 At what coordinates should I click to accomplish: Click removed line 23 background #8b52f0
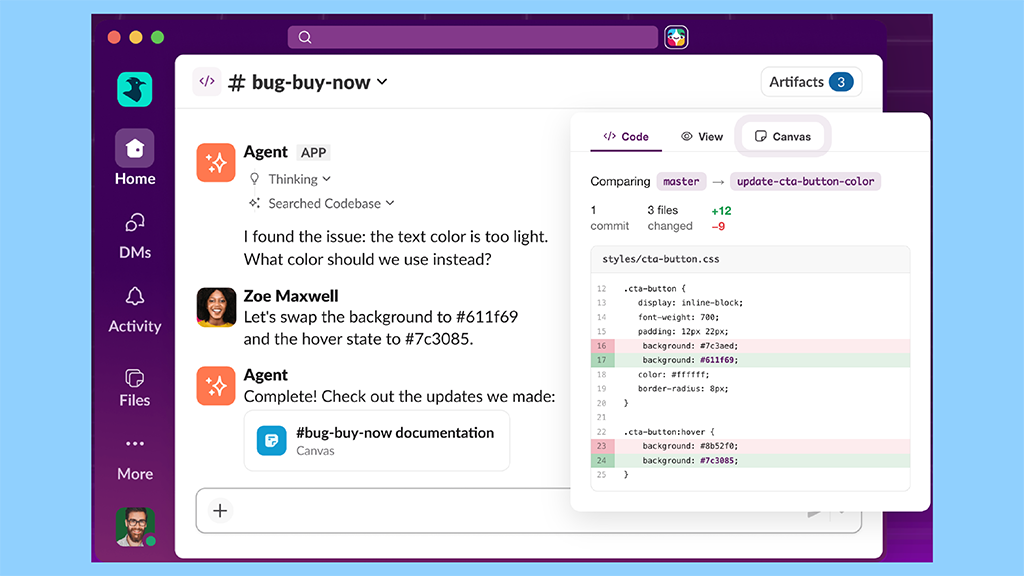pyautogui.click(x=750, y=446)
